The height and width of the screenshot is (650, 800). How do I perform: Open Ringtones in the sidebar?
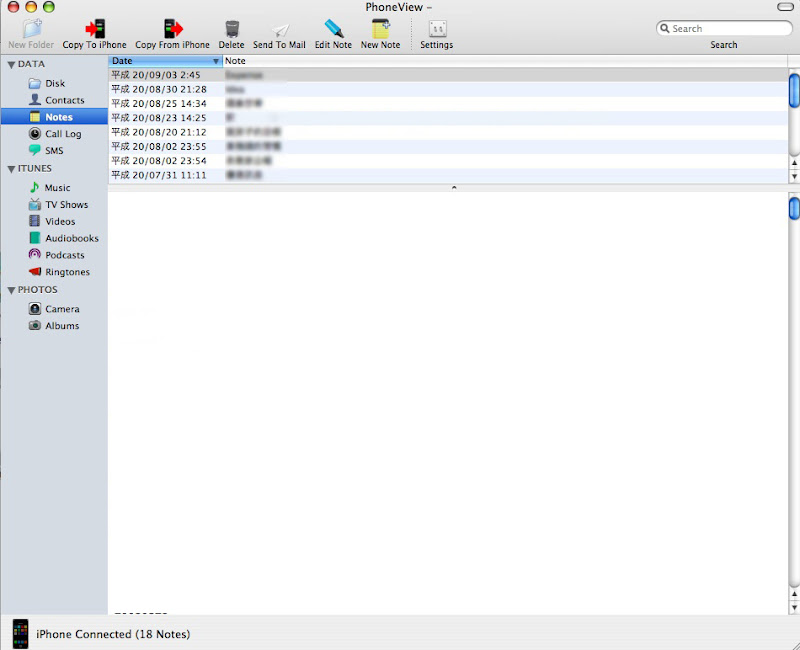[59, 272]
